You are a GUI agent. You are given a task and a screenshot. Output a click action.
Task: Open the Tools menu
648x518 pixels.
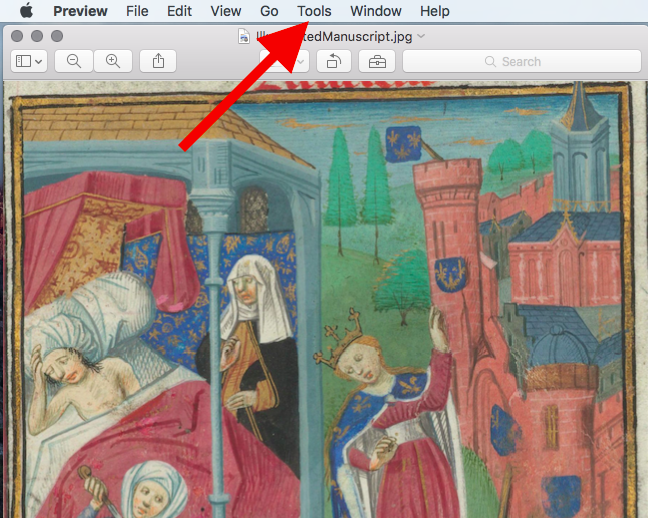[x=314, y=11]
